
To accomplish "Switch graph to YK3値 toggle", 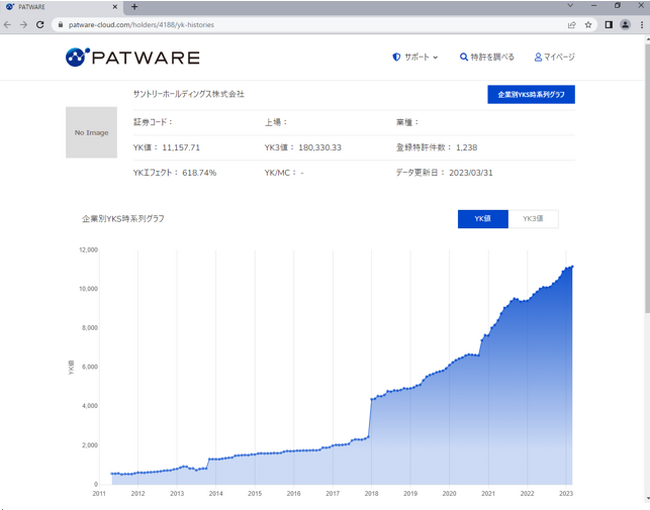I will pos(532,219).
